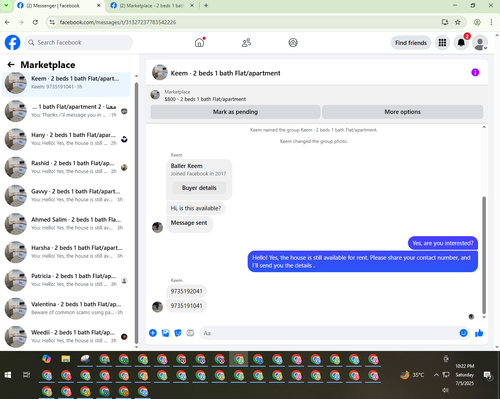Click Mark as pending button

[235, 112]
